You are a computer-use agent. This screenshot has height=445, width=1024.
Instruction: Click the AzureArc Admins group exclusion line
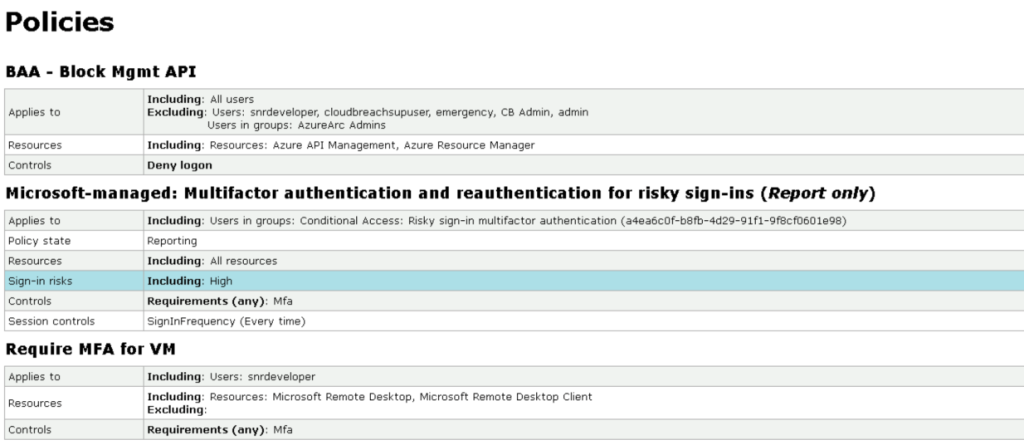click(x=296, y=125)
